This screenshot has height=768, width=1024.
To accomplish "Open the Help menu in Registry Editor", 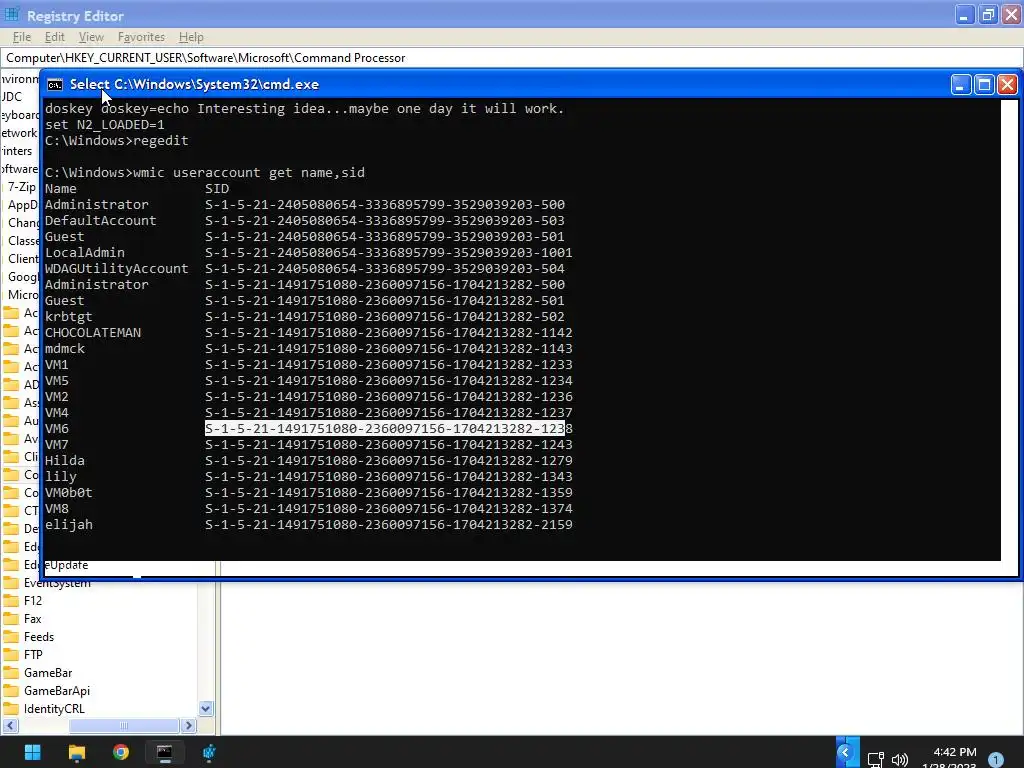I will click(191, 37).
